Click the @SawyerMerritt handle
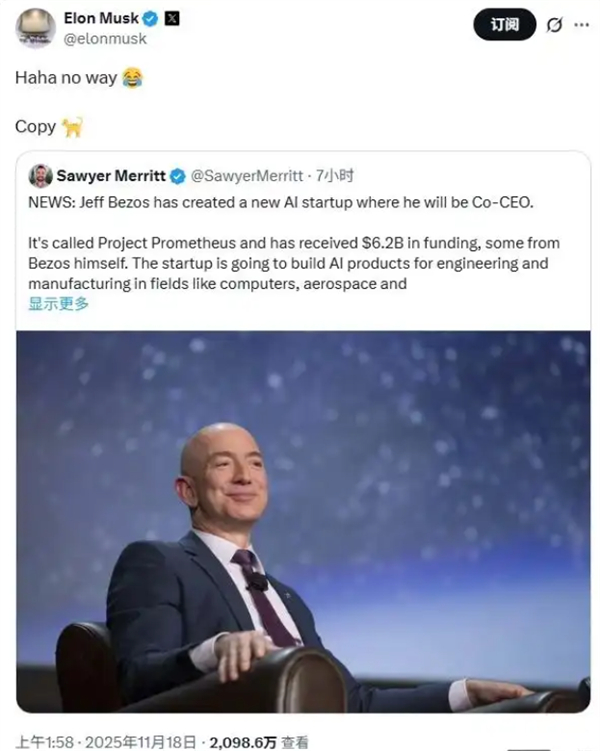 point(246,176)
